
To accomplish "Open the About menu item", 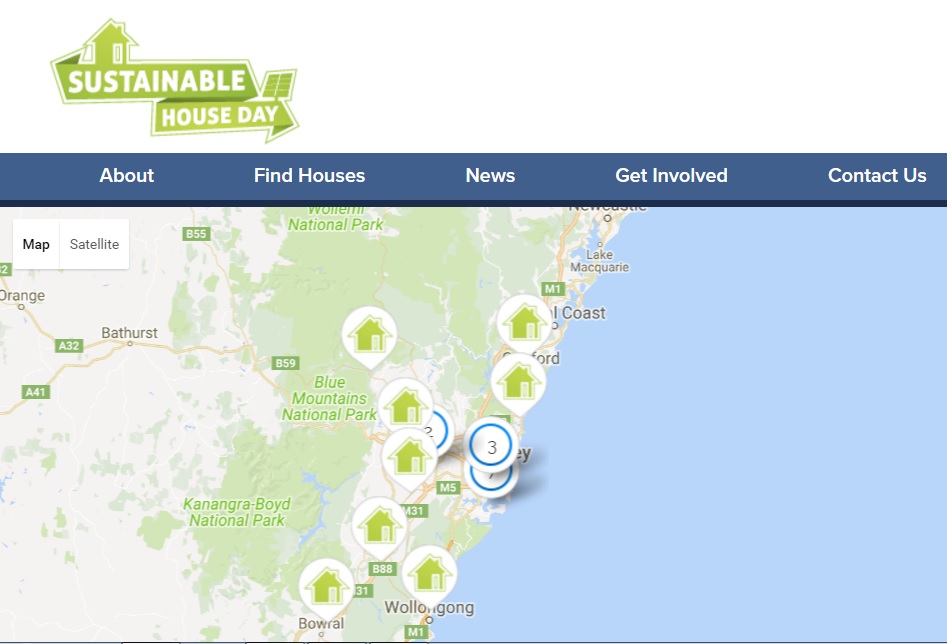I will coord(127,175).
